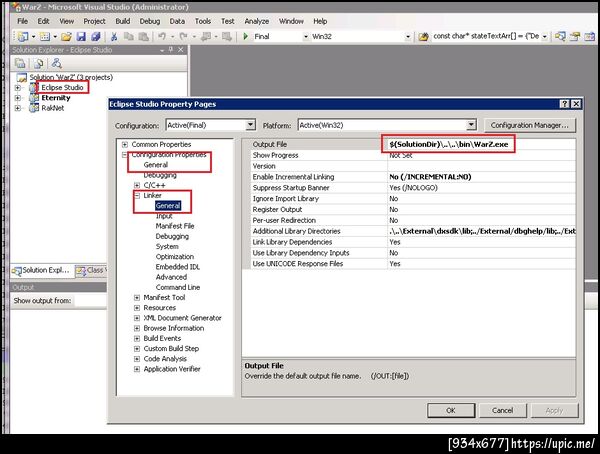
Task: Switch to the Solution Explorer tab
Action: point(41,271)
